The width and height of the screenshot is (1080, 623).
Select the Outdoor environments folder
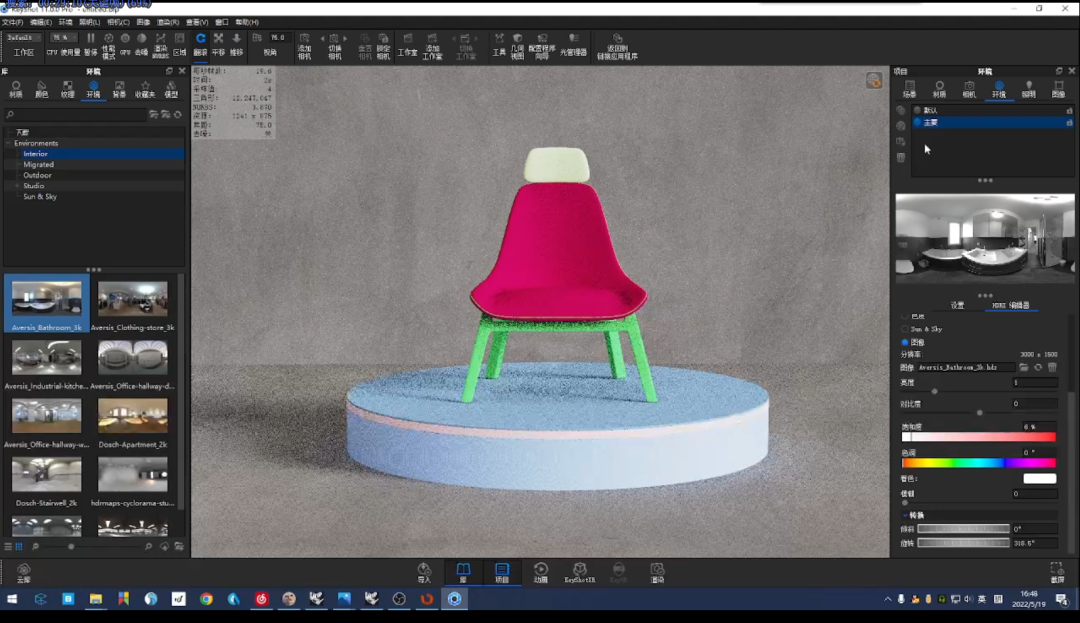coord(38,175)
